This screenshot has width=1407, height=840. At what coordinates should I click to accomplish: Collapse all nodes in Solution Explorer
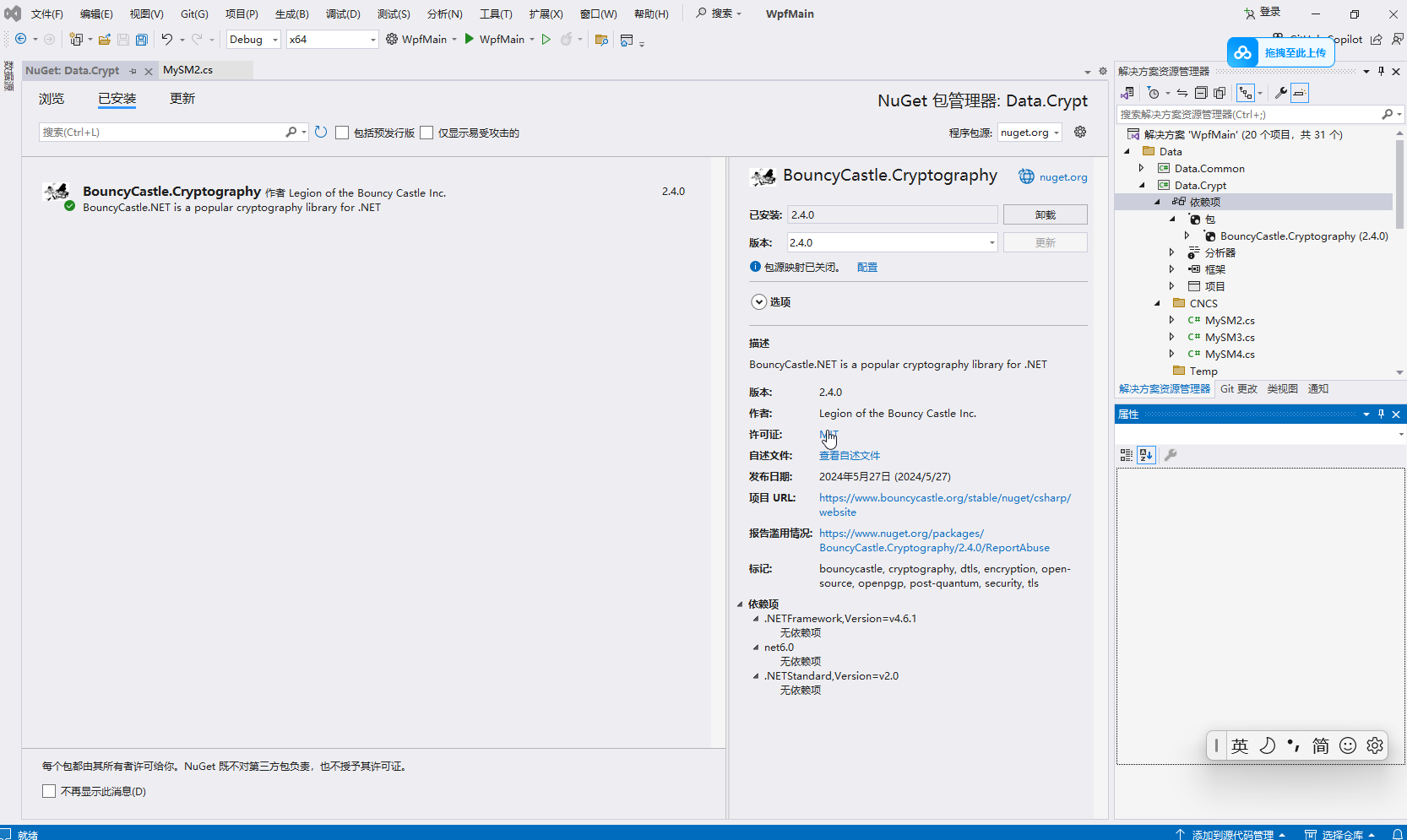pyautogui.click(x=1200, y=93)
